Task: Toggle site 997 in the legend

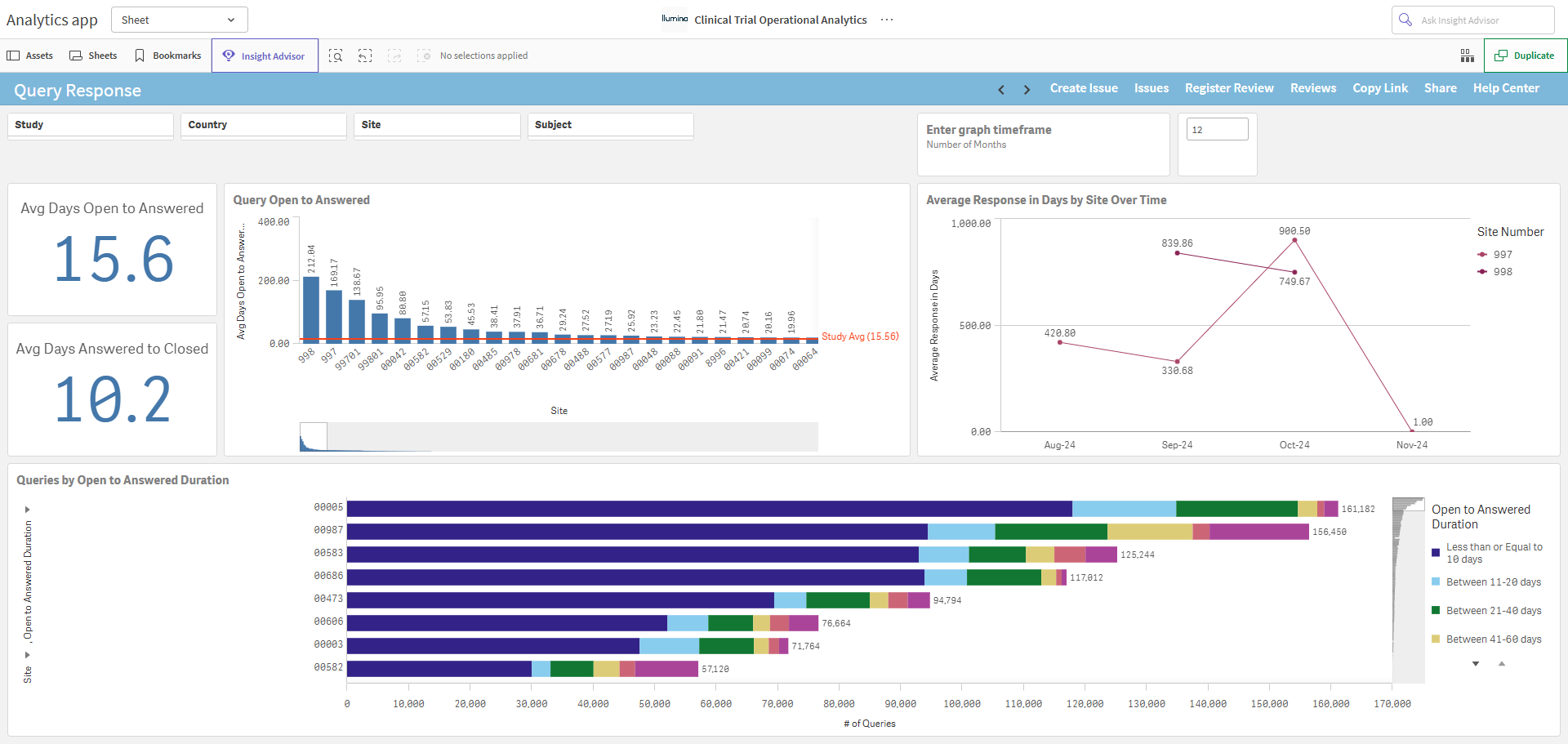Action: (x=1494, y=255)
